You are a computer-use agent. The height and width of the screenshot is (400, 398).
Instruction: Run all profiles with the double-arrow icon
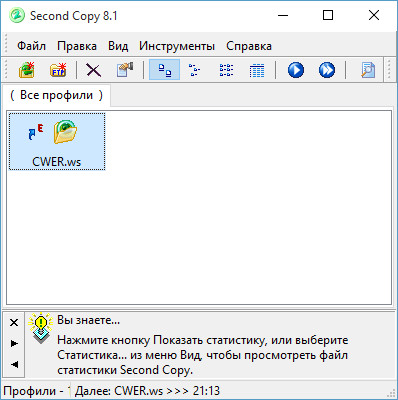click(327, 70)
